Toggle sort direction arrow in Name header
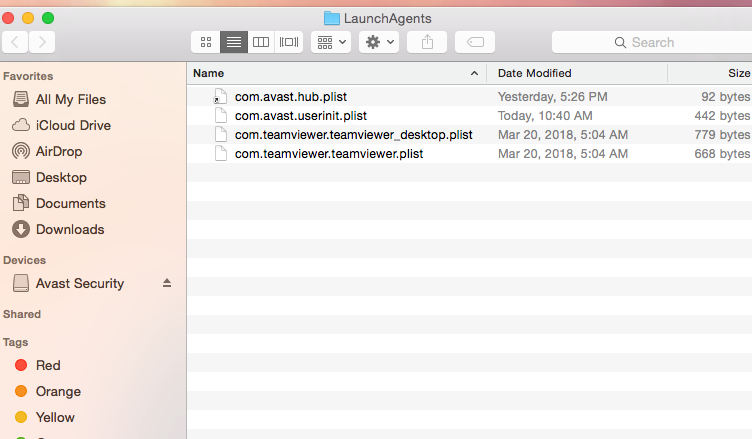Viewport: 752px width, 439px height. coord(474,73)
